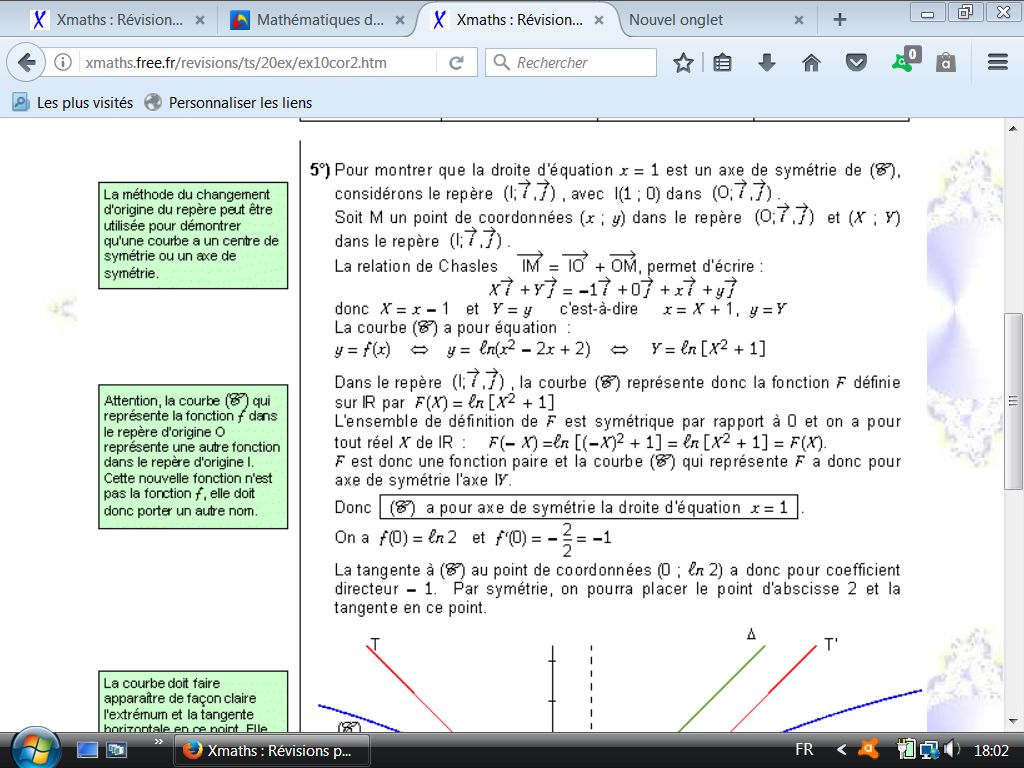The image size is (1024, 768).
Task: Click the network tray icon
Action: (x=930, y=750)
